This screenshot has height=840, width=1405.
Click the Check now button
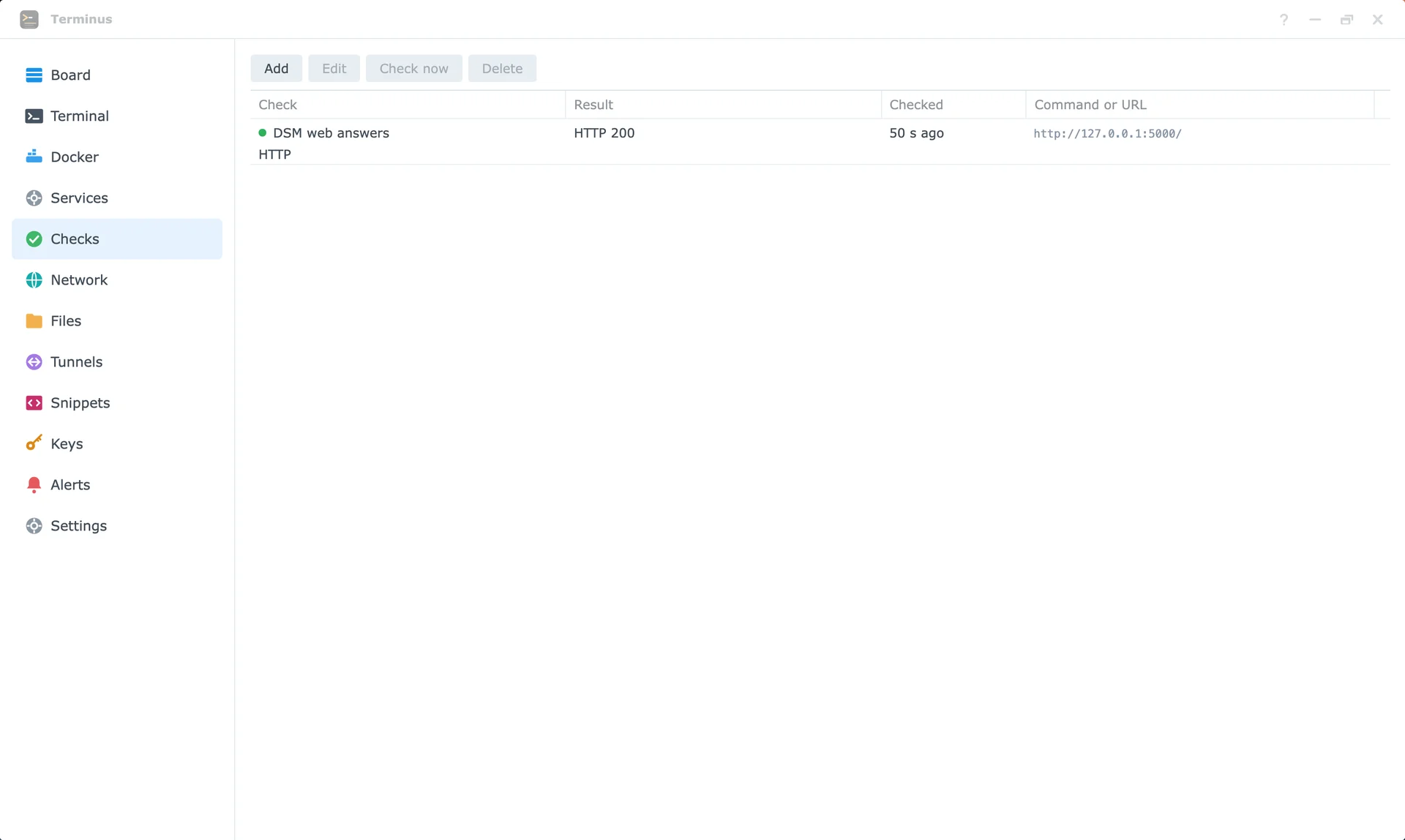413,68
